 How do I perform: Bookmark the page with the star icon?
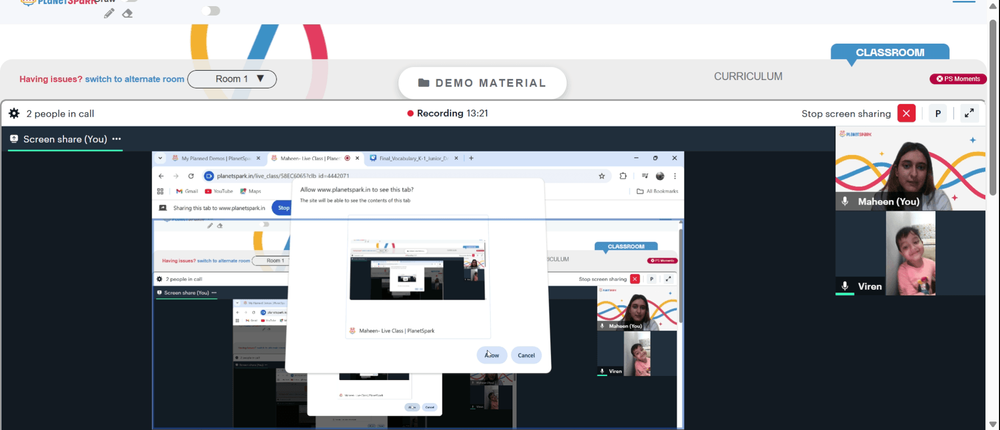pos(601,175)
